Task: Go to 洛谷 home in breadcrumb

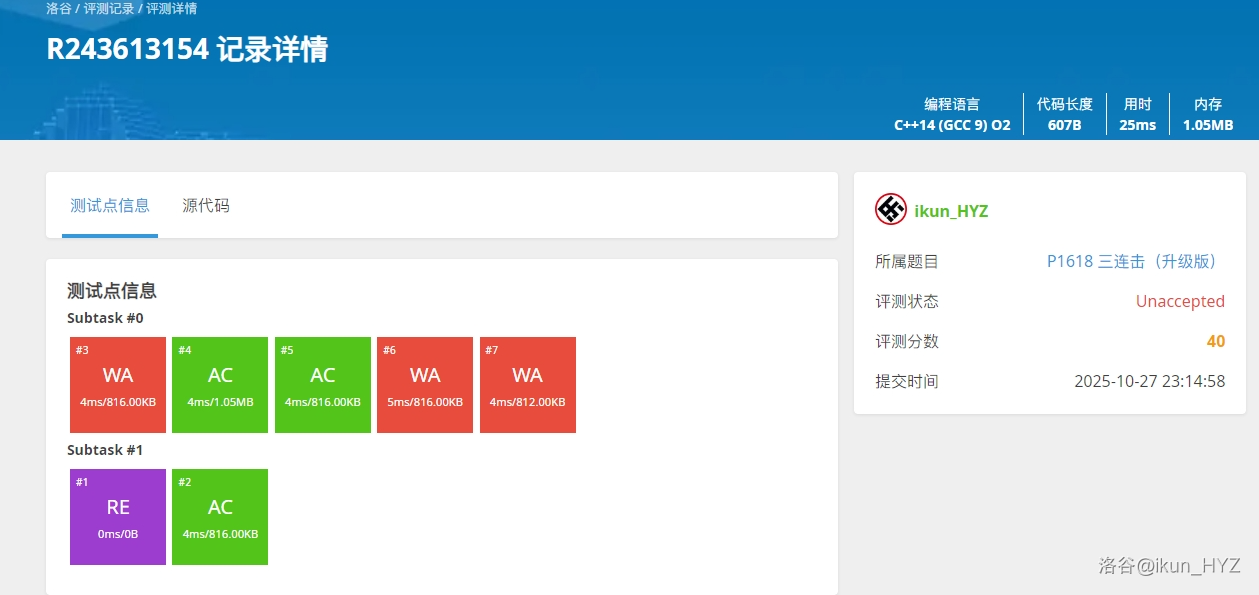Action: (x=58, y=9)
